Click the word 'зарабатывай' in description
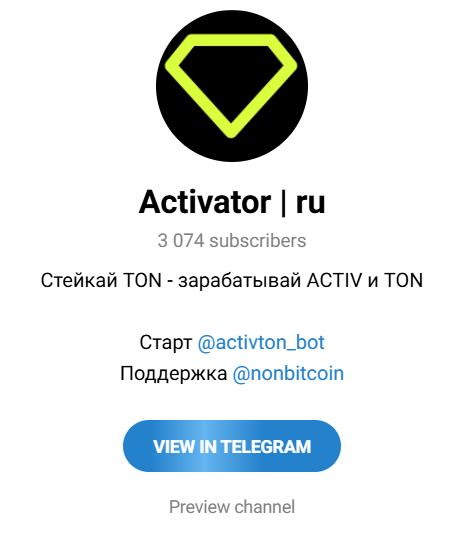Screen dimensions: 462x533 [x=240, y=281]
